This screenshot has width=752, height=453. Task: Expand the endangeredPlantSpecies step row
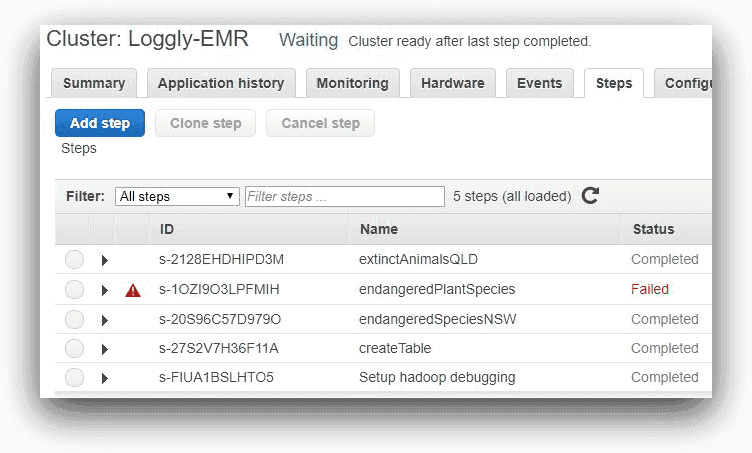pyautogui.click(x=105, y=290)
